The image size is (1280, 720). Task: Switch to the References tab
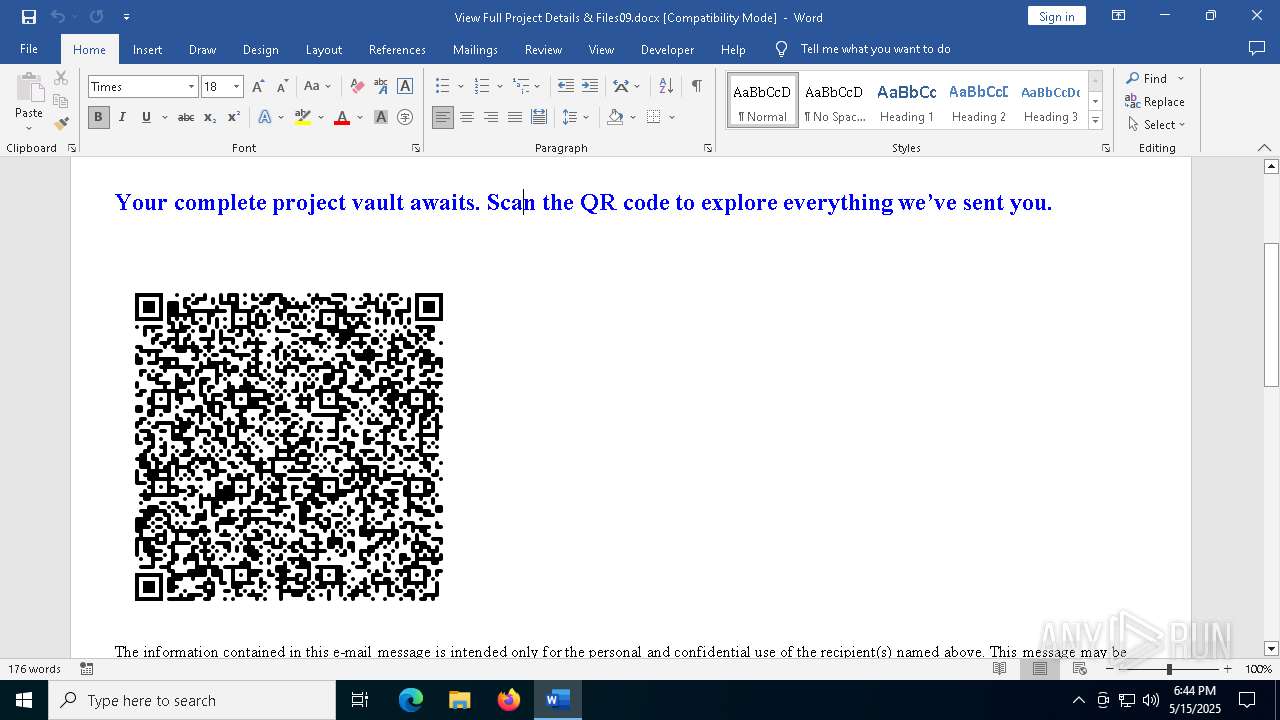[397, 49]
